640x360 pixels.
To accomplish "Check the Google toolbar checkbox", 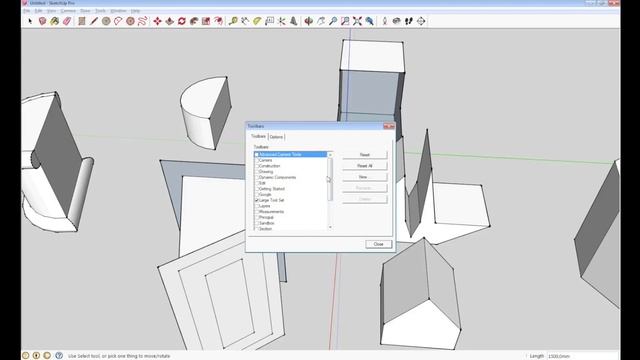I will point(257,195).
